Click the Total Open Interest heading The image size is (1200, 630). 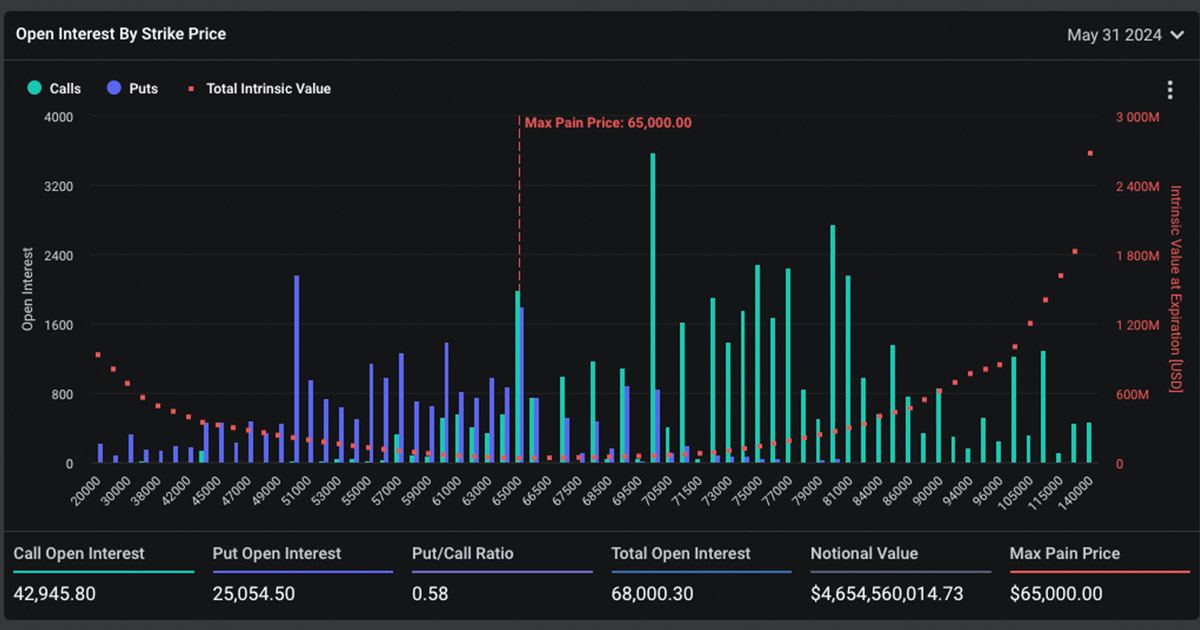[x=680, y=553]
